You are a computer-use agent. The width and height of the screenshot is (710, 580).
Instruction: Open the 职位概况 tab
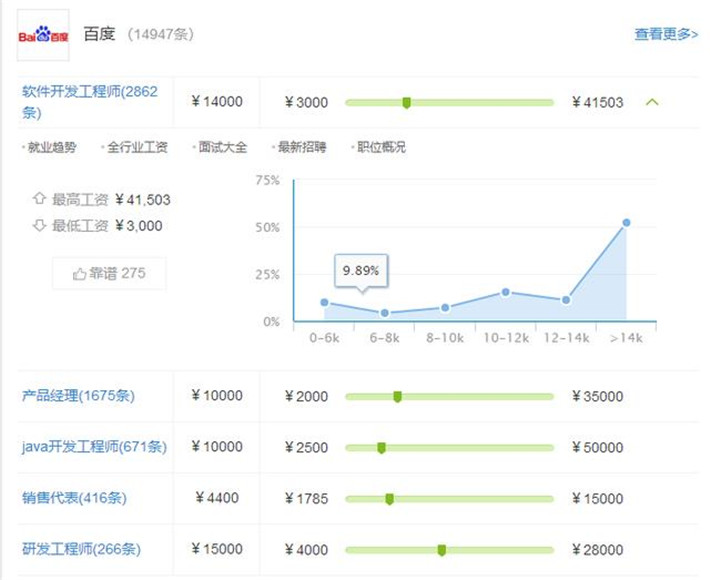(x=381, y=147)
